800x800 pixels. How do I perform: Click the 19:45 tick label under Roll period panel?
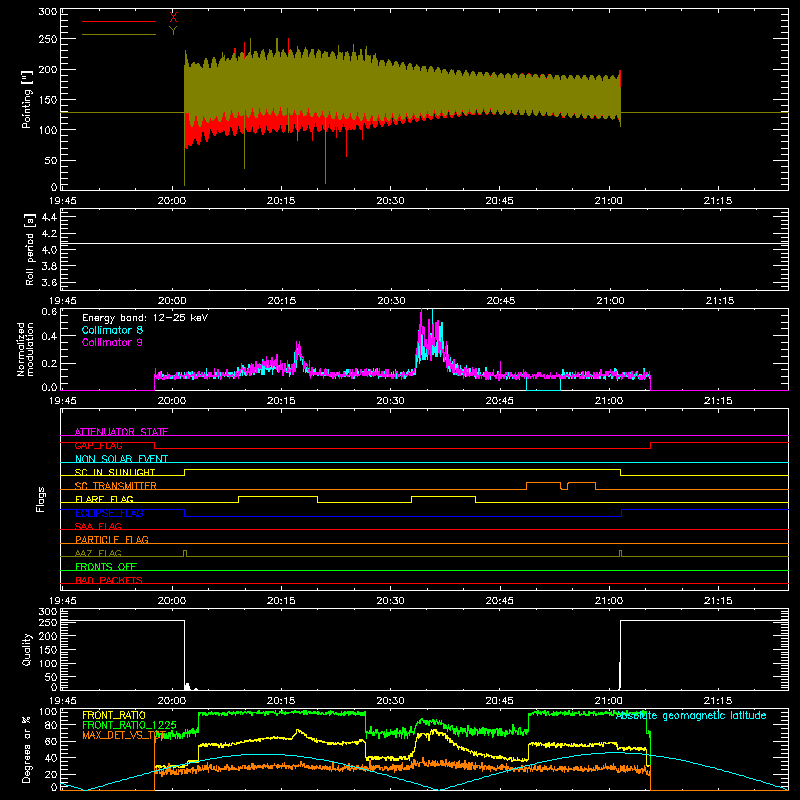pyautogui.click(x=62, y=301)
